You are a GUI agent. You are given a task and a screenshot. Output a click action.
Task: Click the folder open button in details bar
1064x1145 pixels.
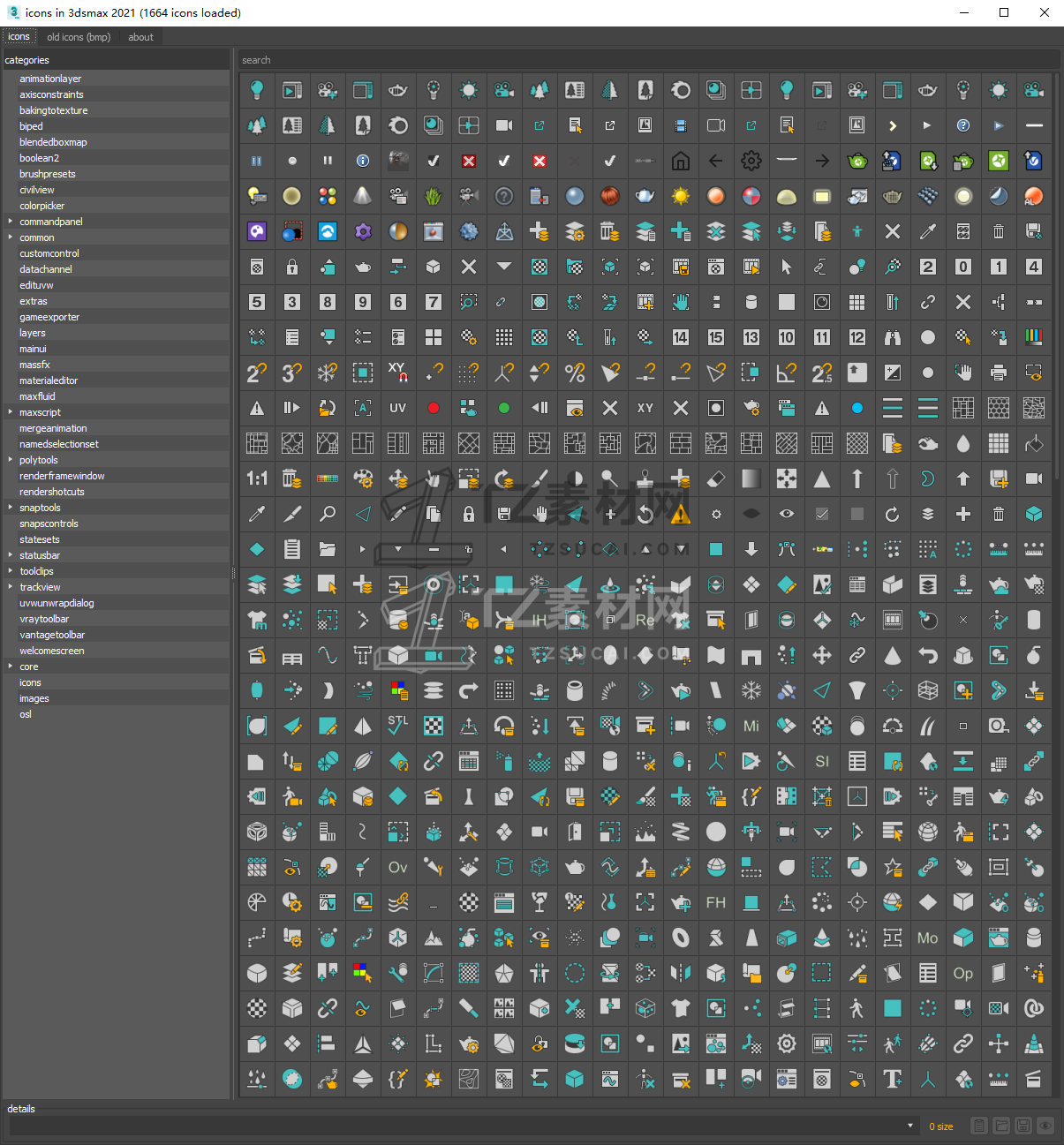click(1001, 1126)
